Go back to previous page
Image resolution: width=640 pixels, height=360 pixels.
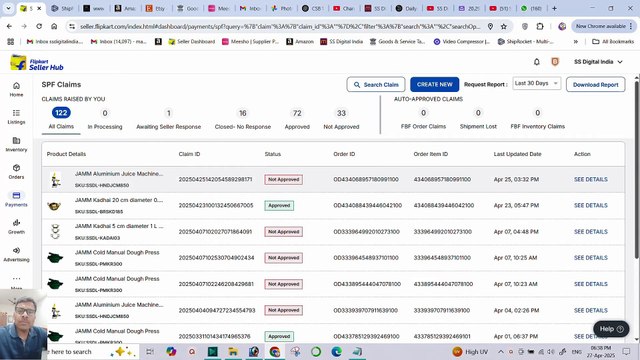tap(9, 26)
